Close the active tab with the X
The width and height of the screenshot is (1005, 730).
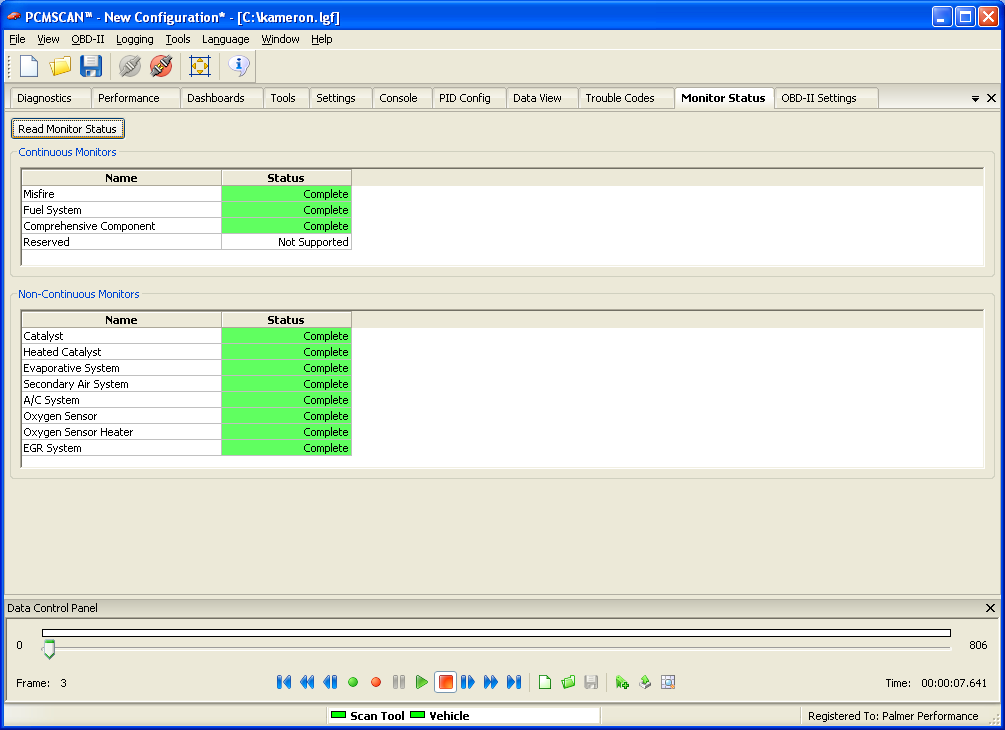pos(991,98)
